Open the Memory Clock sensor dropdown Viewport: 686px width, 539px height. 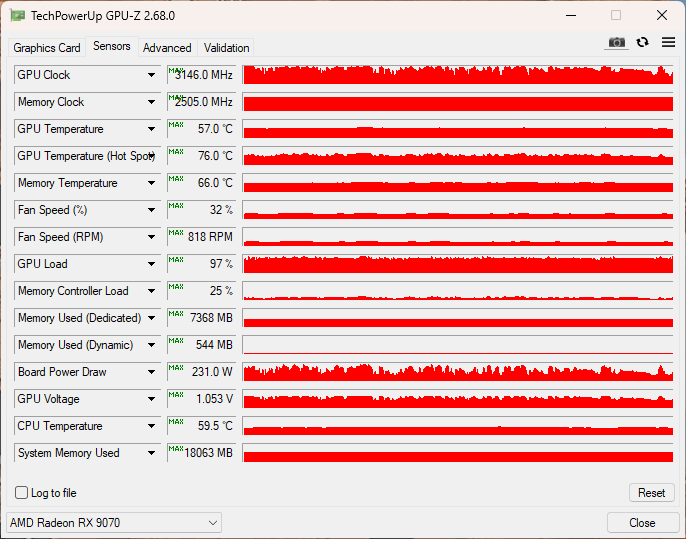pos(151,102)
